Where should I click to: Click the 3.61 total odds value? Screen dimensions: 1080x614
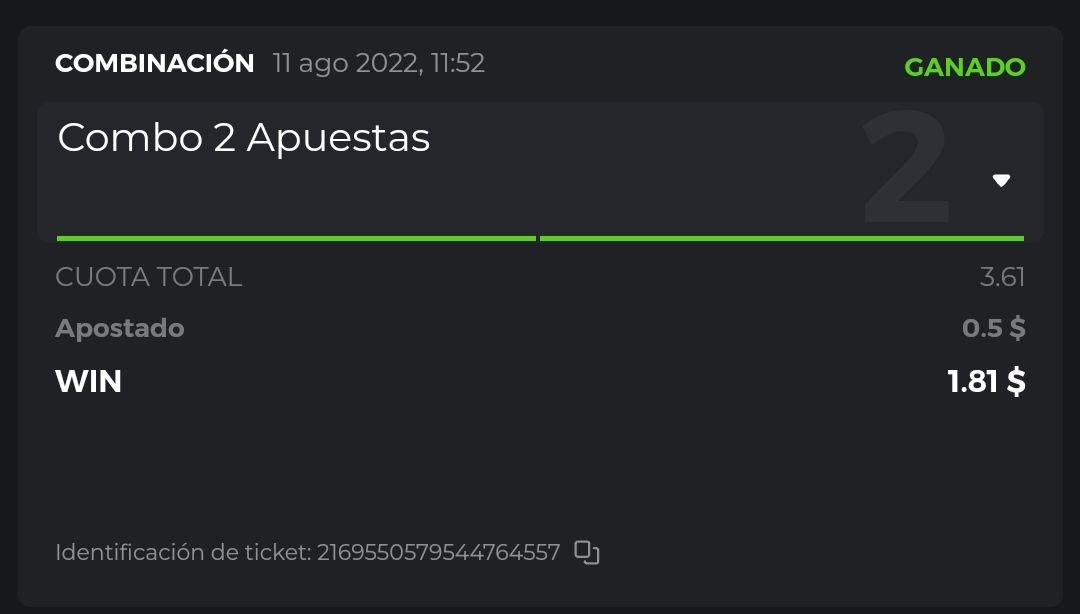pos(1002,277)
